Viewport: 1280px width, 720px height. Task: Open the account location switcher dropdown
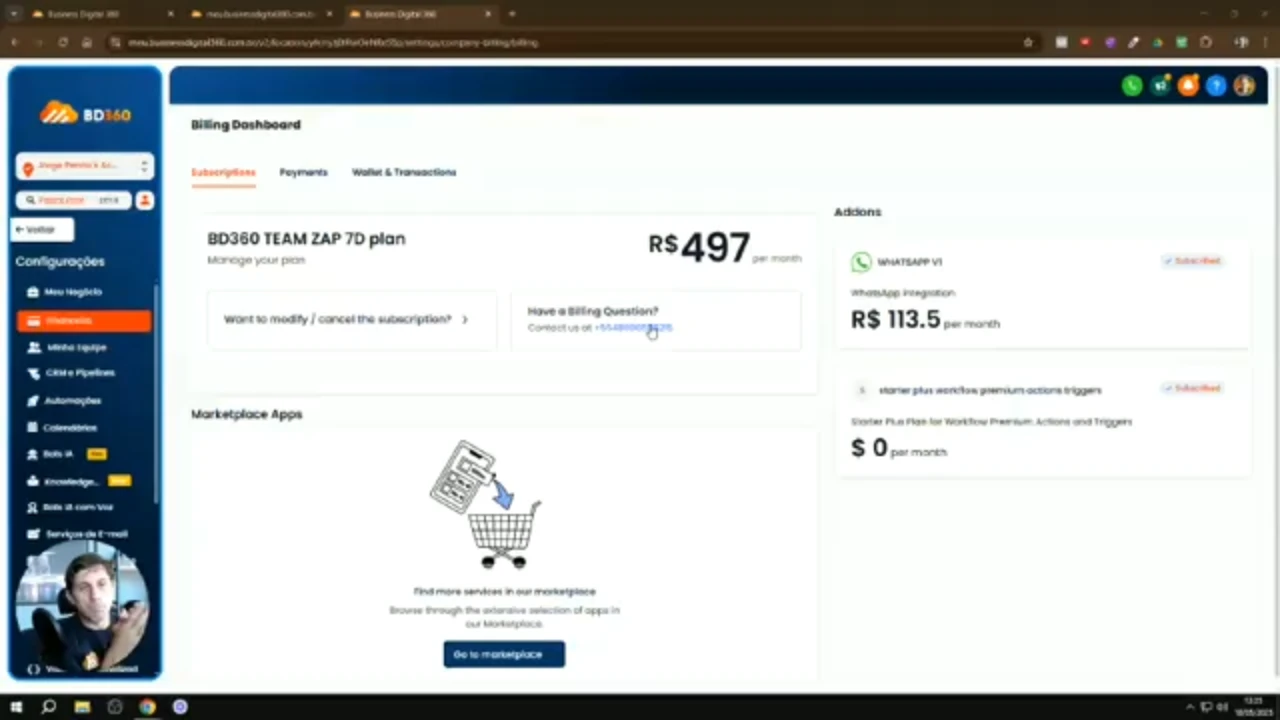pyautogui.click(x=85, y=167)
